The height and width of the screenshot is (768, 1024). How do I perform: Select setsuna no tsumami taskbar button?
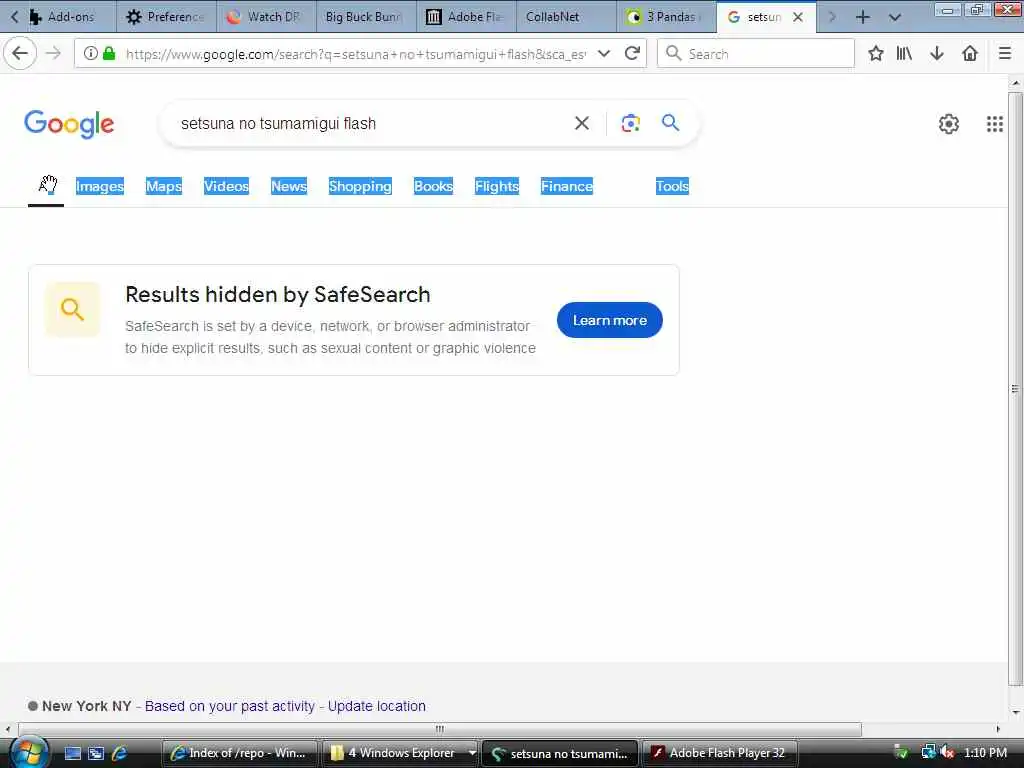click(560, 753)
